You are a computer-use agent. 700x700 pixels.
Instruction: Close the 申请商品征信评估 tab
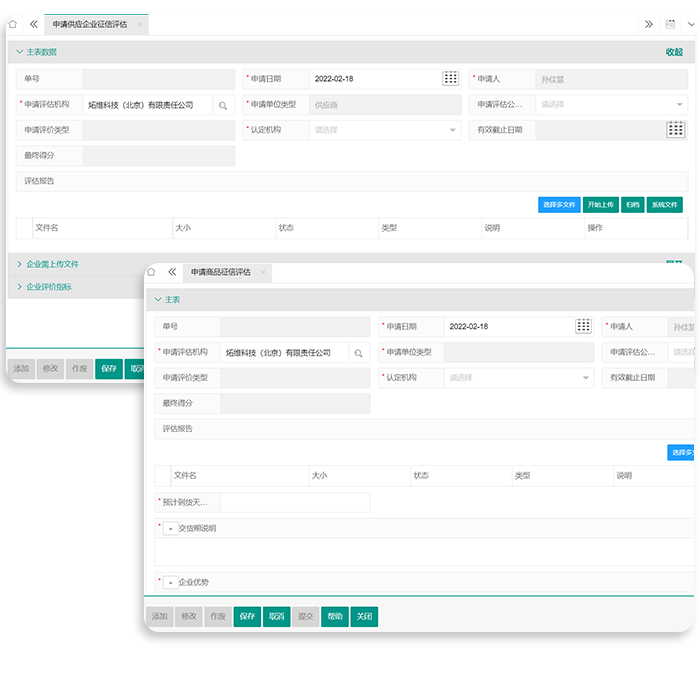[x=263, y=272]
